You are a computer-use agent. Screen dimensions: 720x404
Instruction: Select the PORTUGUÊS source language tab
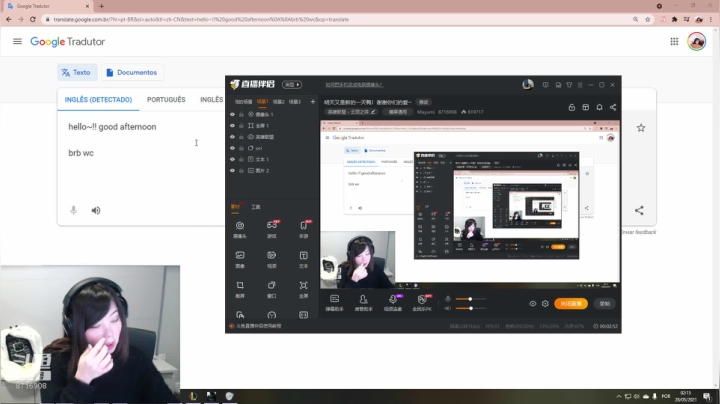[x=166, y=100]
